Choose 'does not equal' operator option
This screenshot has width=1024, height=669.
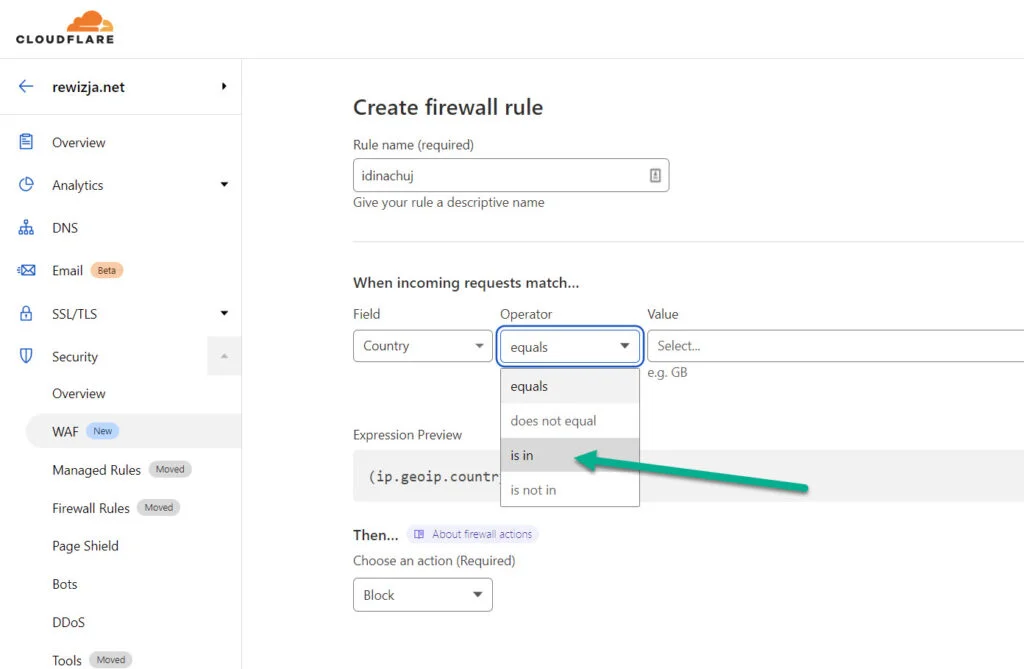569,421
